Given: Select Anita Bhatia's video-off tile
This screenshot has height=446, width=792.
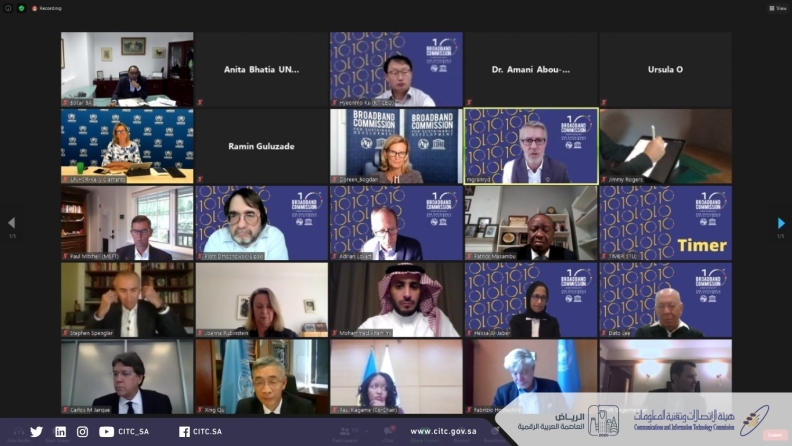Looking at the screenshot, I should [262, 69].
